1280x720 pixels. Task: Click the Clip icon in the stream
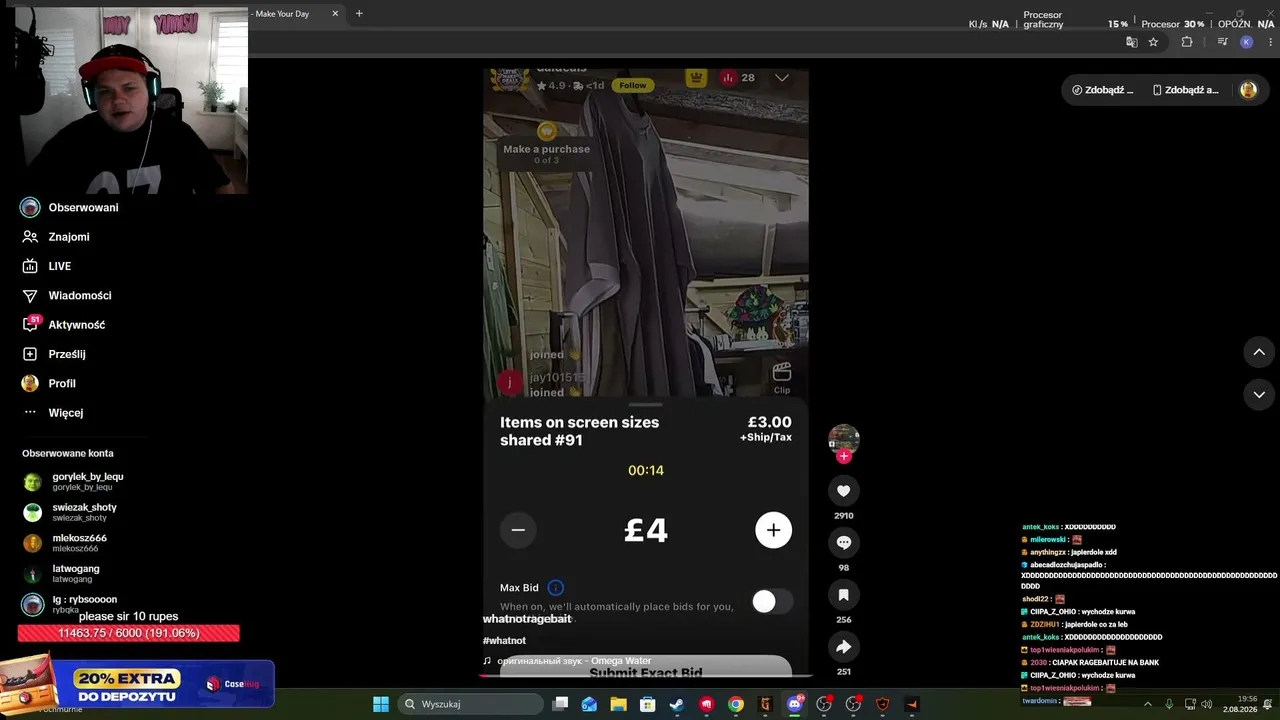(782, 377)
